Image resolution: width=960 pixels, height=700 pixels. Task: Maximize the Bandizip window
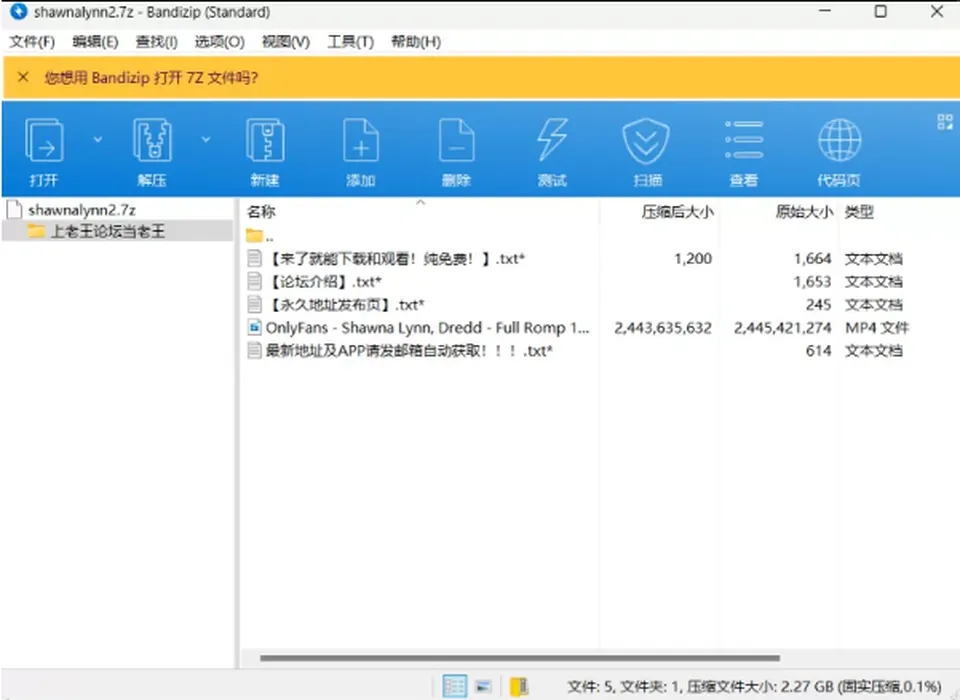click(x=880, y=11)
